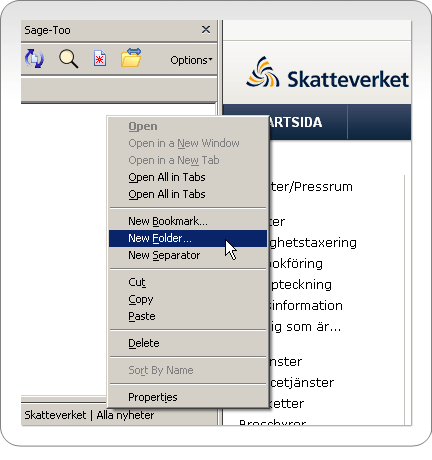Click the folder with blue arrows icon

[x=131, y=57]
